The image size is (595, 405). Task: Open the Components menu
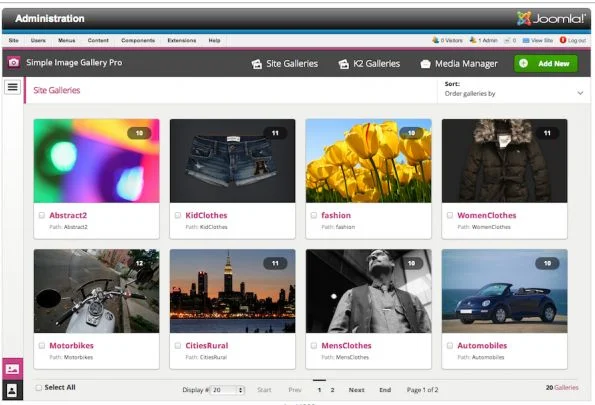(x=138, y=40)
